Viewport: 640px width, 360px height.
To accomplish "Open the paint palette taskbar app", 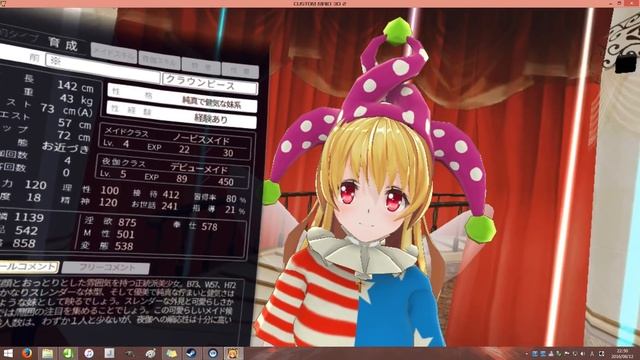I will 151,353.
